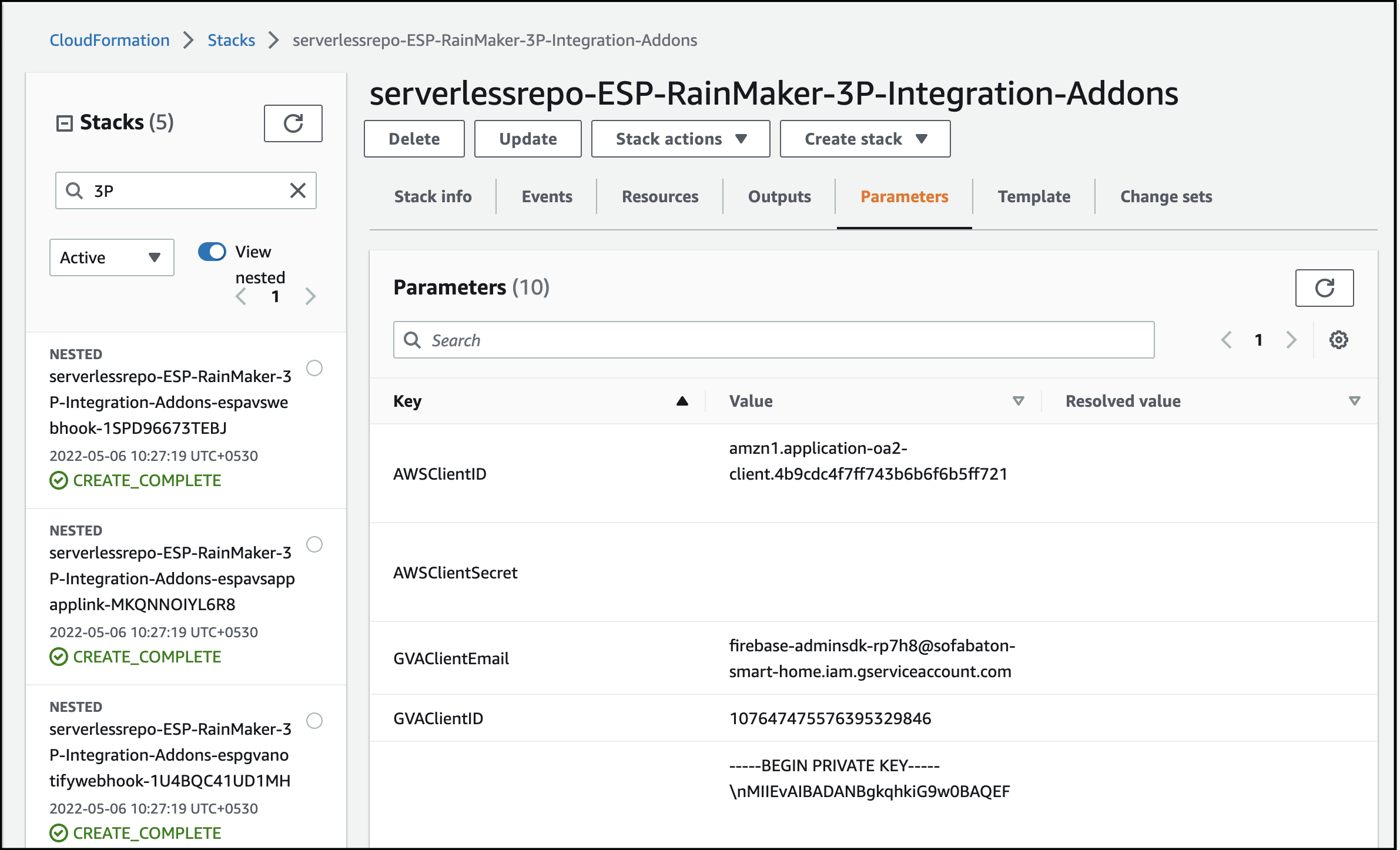
Task: Sort parameters by Resolved value column
Action: [1354, 401]
